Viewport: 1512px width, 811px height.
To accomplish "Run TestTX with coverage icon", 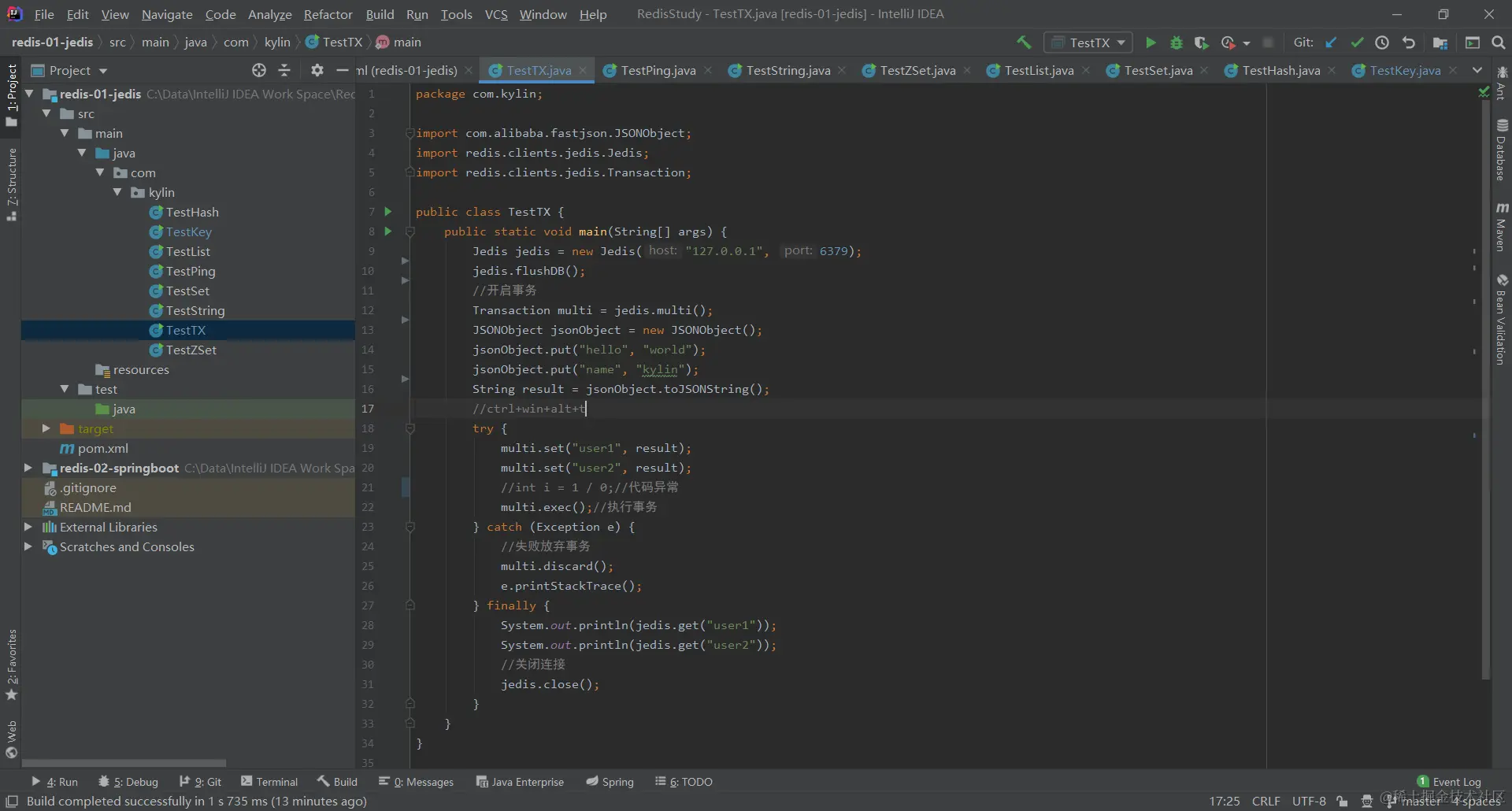I will pos(1201,43).
